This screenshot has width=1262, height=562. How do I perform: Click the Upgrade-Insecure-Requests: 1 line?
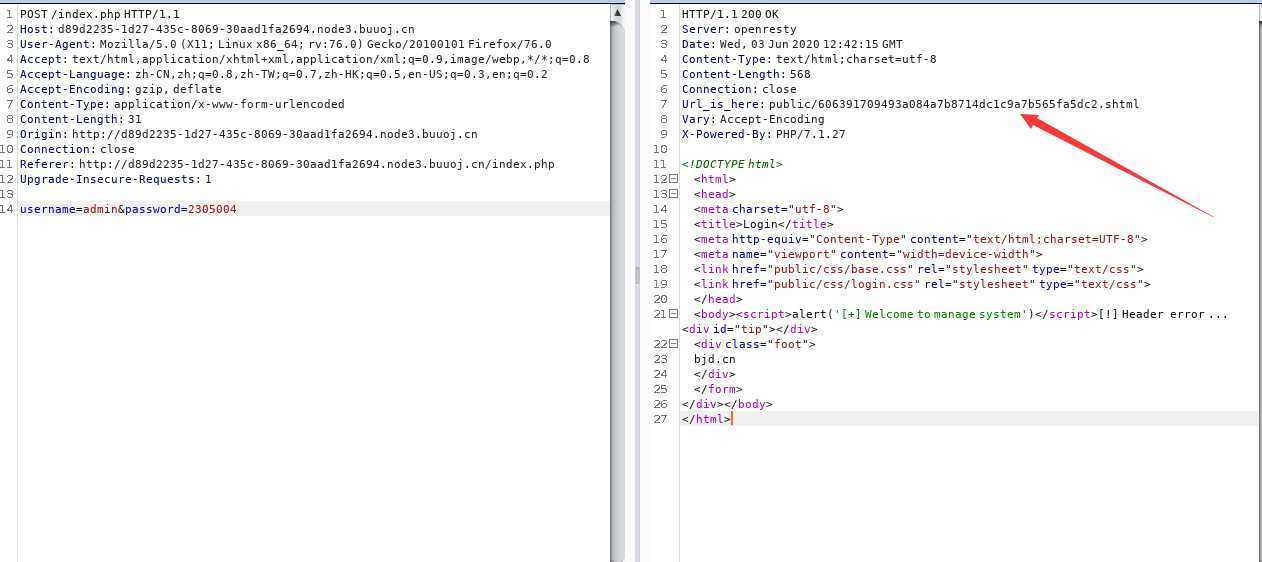click(116, 179)
